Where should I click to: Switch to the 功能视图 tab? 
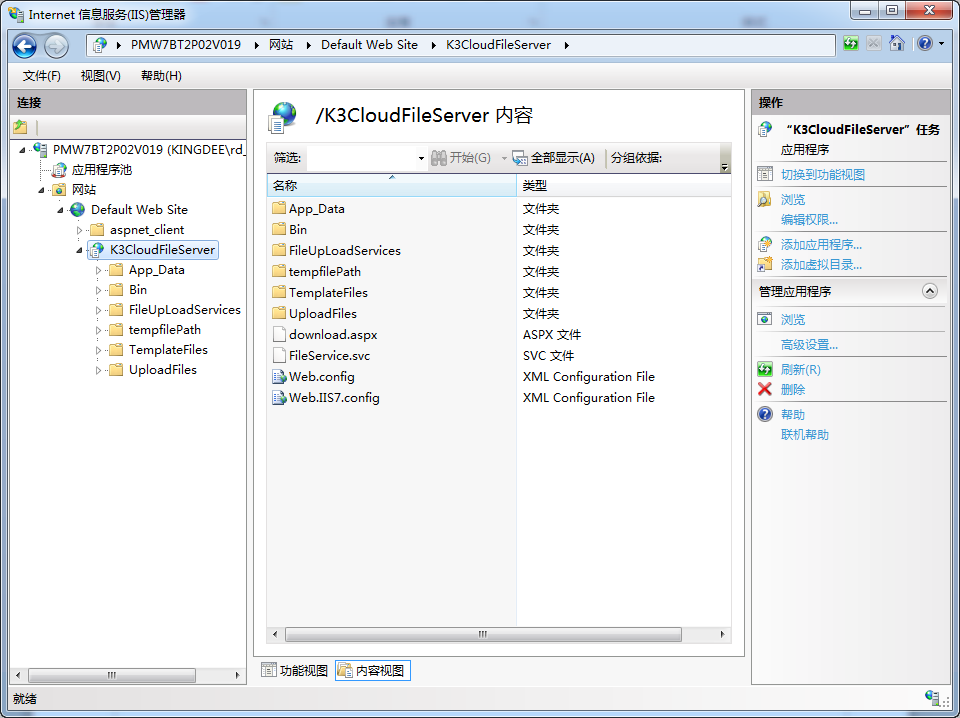point(294,671)
